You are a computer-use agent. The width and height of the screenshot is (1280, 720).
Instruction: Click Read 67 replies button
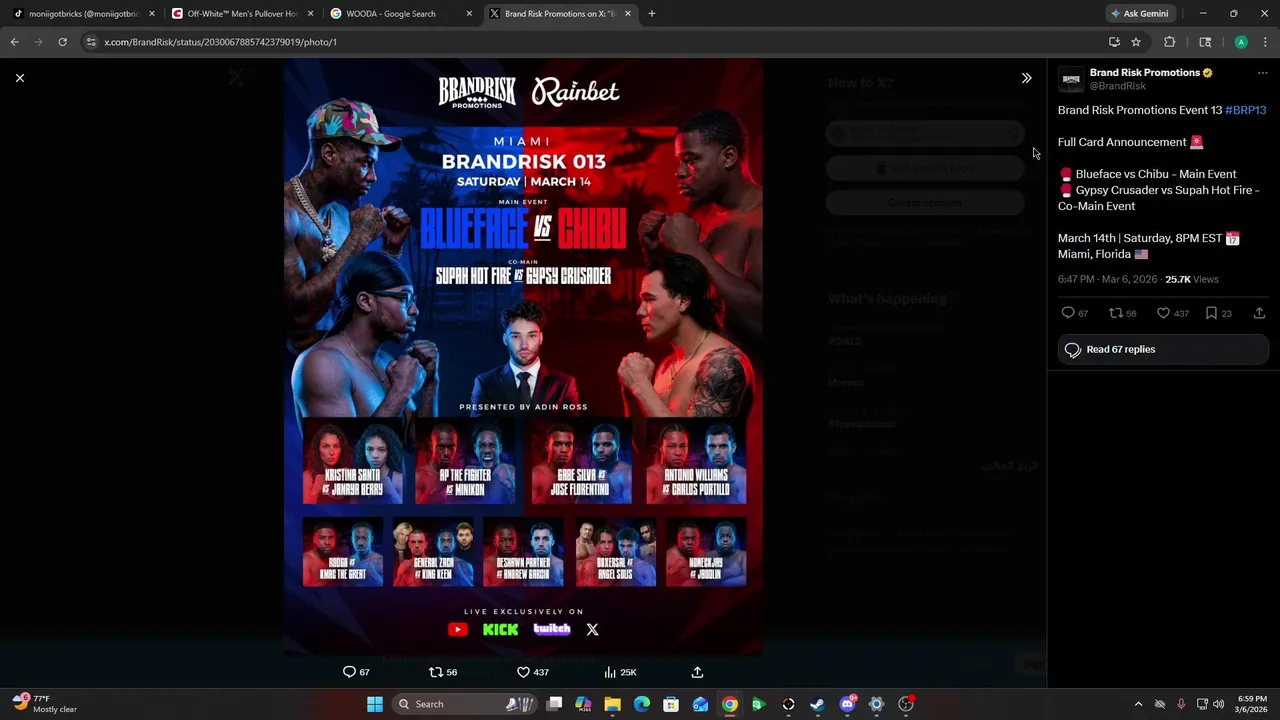[1163, 349]
